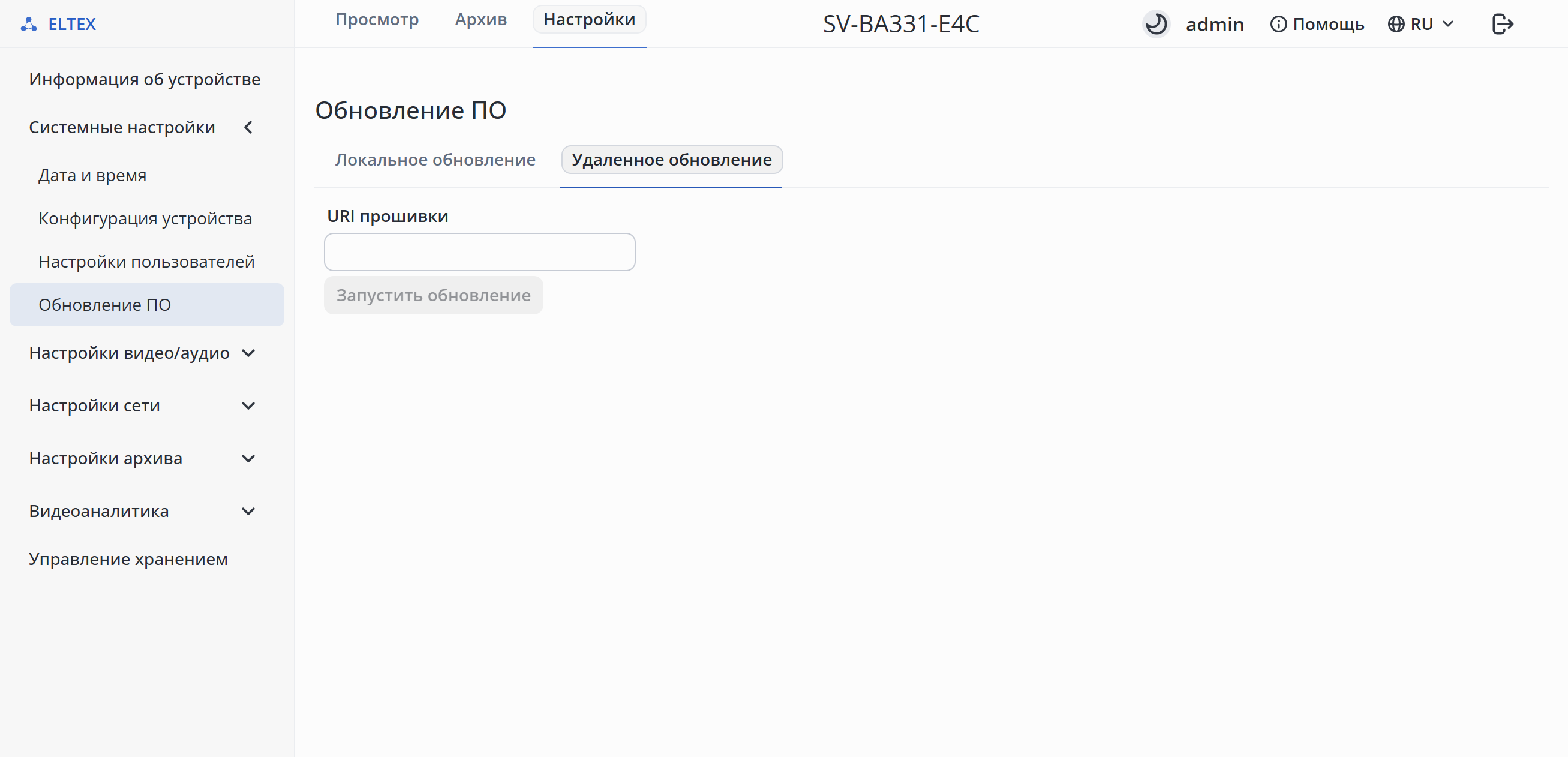
Task: Expand Настройки архива chevron
Action: [x=248, y=458]
